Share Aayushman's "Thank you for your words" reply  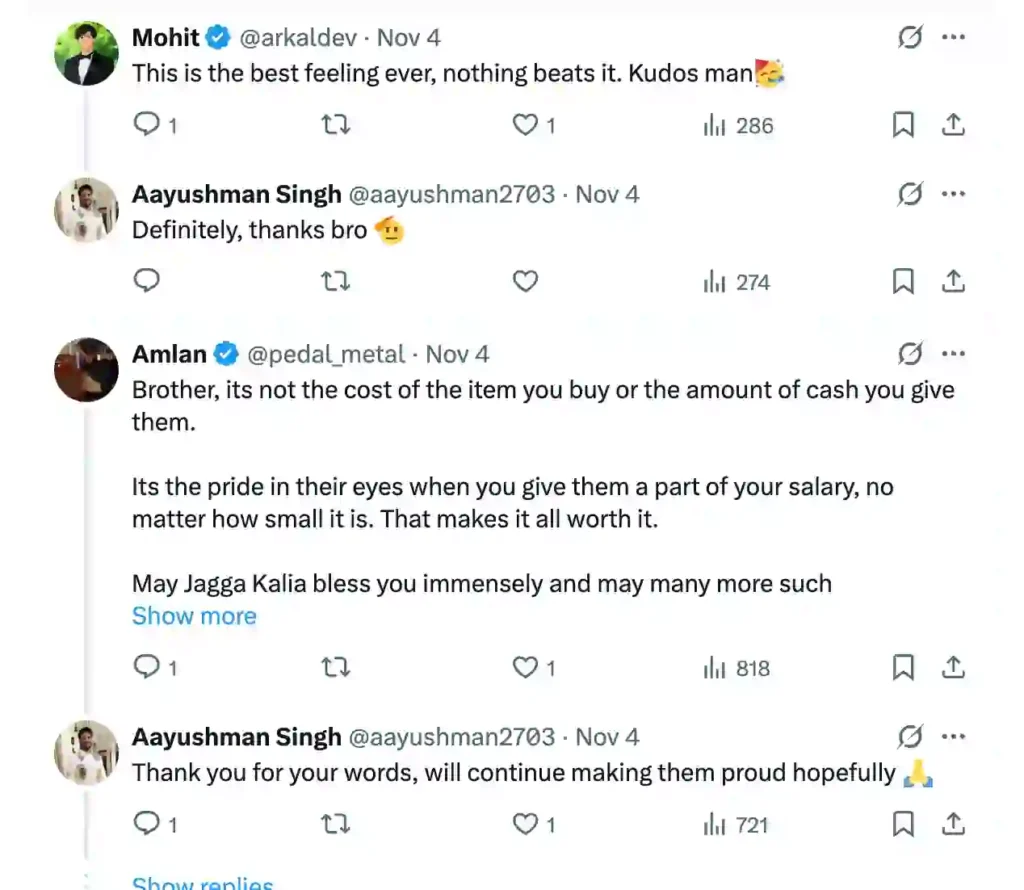954,825
